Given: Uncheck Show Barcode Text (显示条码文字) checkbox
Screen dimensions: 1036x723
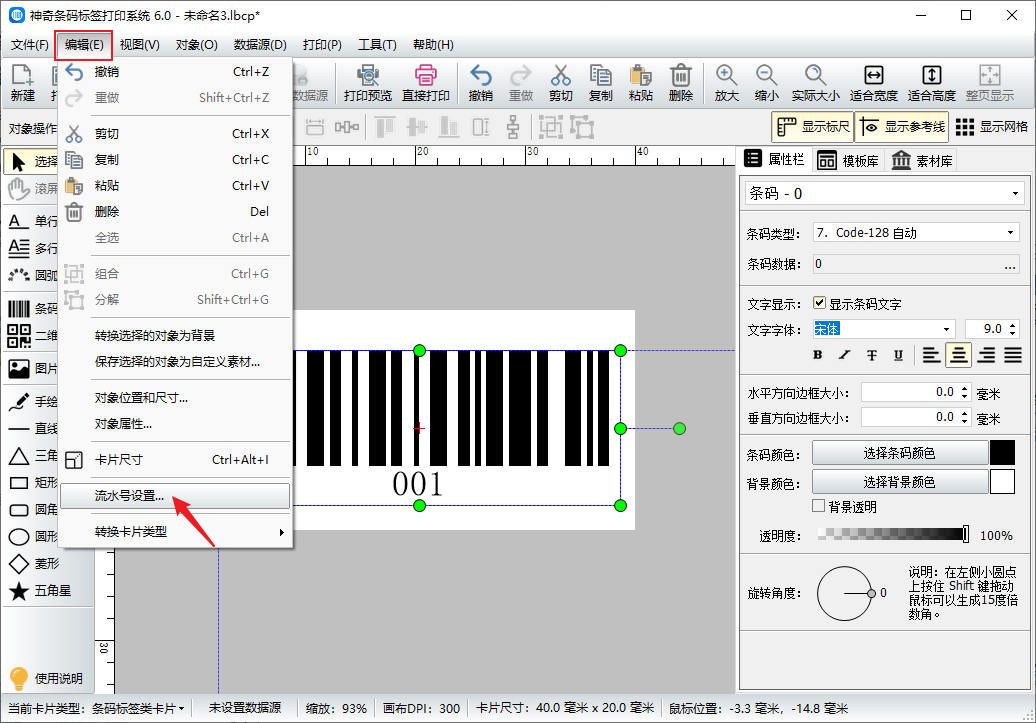Looking at the screenshot, I should coord(819,303).
